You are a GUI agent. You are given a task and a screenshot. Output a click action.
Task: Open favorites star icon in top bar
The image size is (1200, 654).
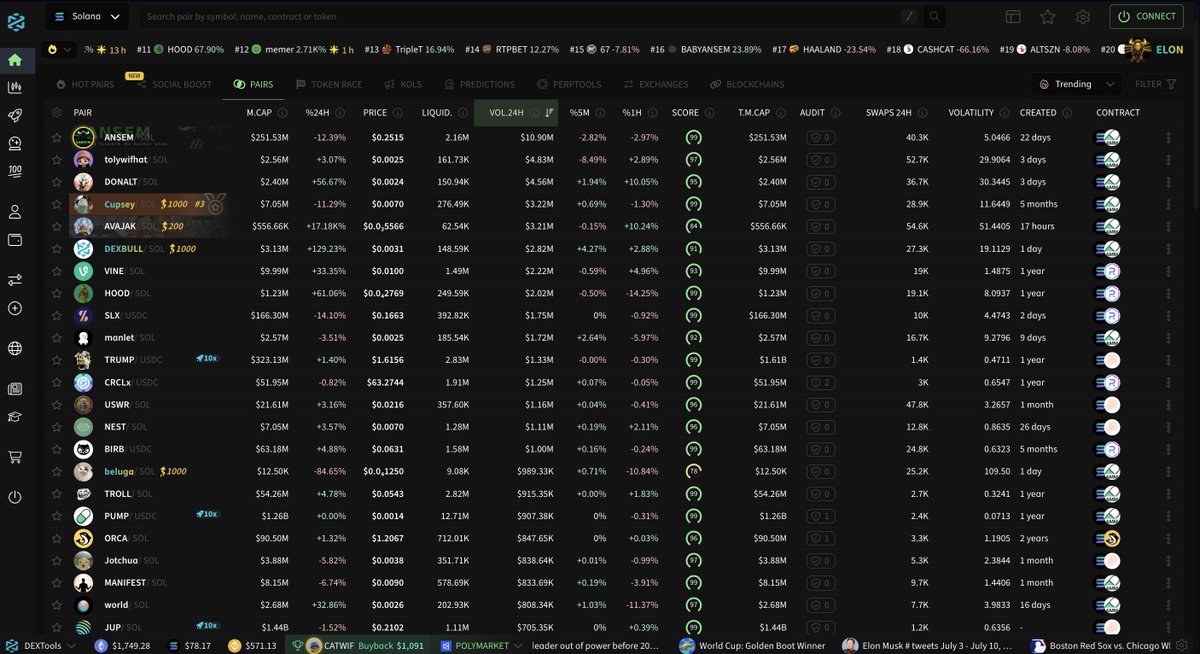tap(1047, 17)
